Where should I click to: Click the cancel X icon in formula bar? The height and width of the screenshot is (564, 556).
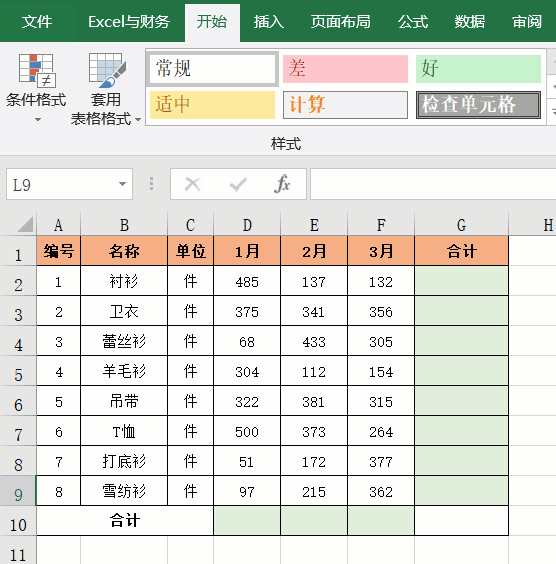(x=192, y=184)
